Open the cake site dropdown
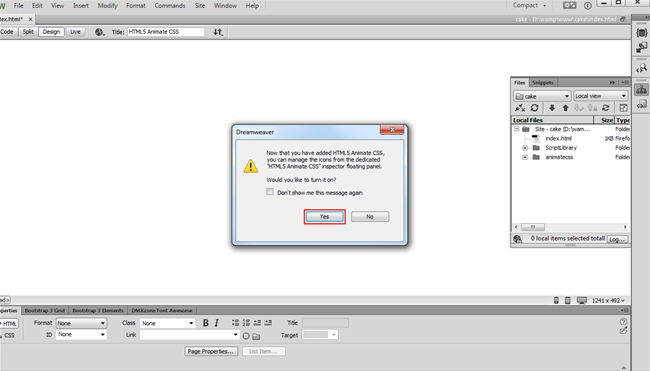 [x=542, y=96]
